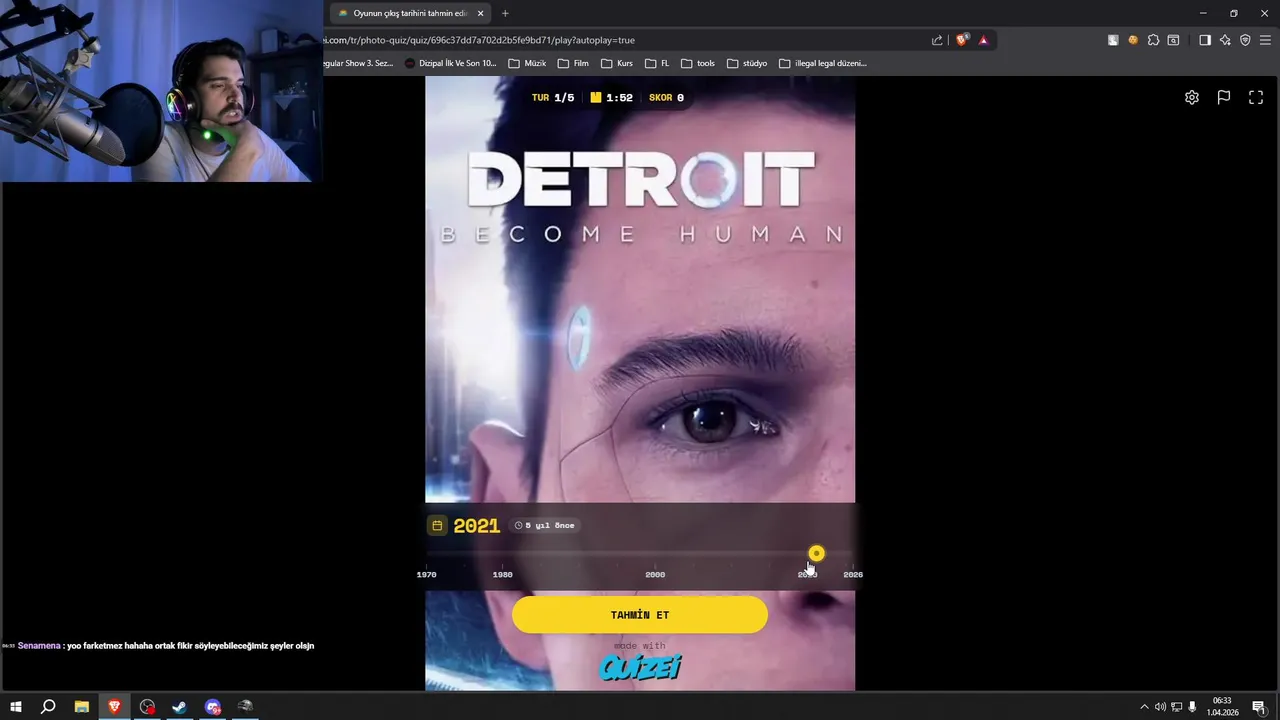Open Windows search magnifier in taskbar
1280x720 pixels.
[48, 707]
